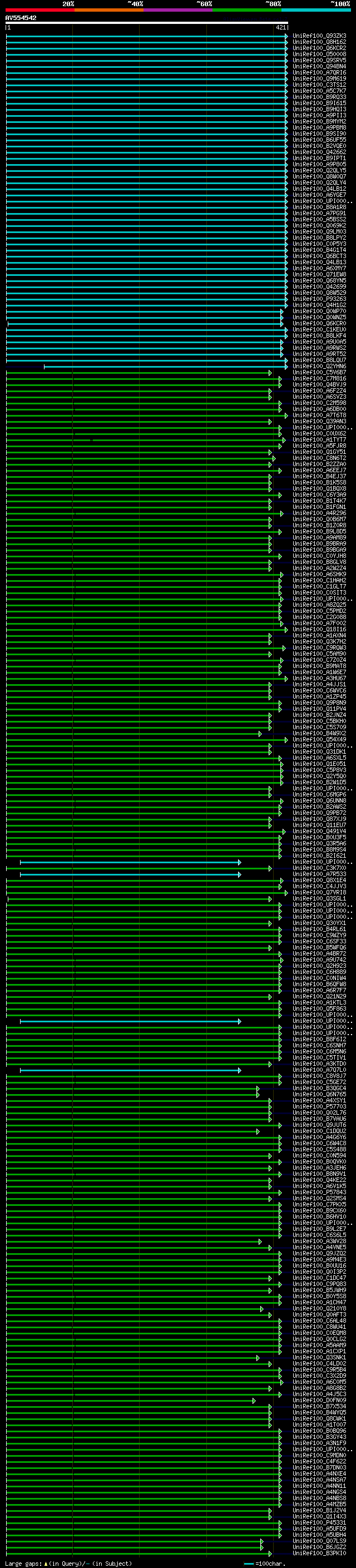Select the label UniRef100_Q2QLY4
Viewport: 356px width, 1568px height.
(319, 182)
